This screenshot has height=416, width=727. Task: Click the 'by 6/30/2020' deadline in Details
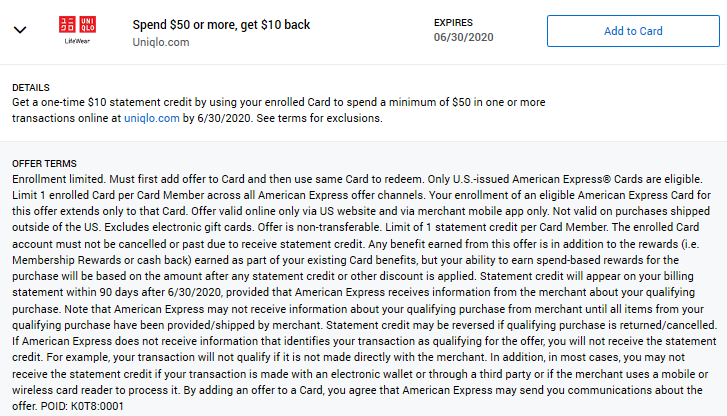pyautogui.click(x=218, y=118)
